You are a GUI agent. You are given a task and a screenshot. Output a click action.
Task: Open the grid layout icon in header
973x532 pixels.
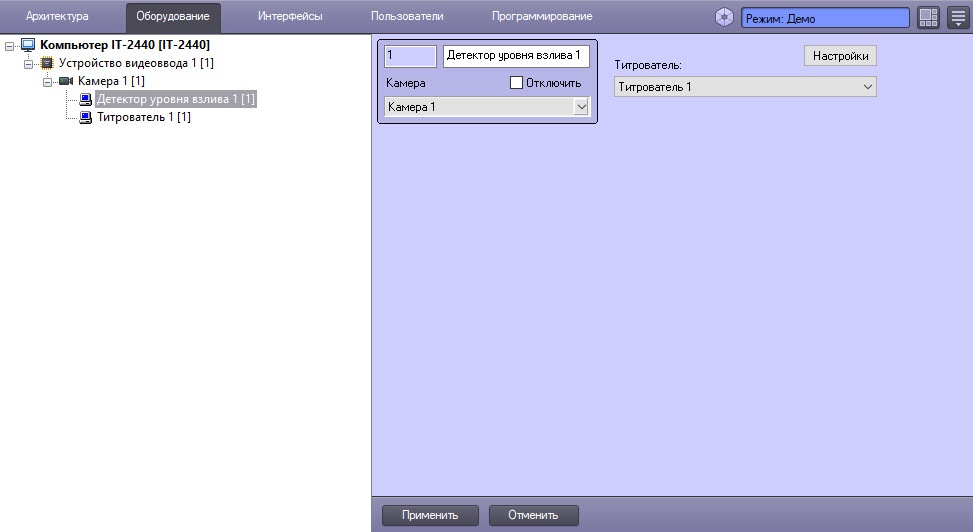pos(928,17)
